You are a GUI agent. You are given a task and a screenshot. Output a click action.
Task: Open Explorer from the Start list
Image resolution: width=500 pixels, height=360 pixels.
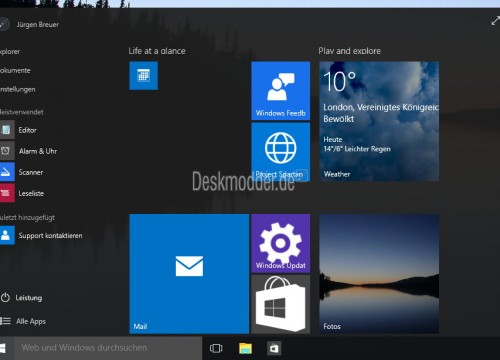[x=10, y=52]
